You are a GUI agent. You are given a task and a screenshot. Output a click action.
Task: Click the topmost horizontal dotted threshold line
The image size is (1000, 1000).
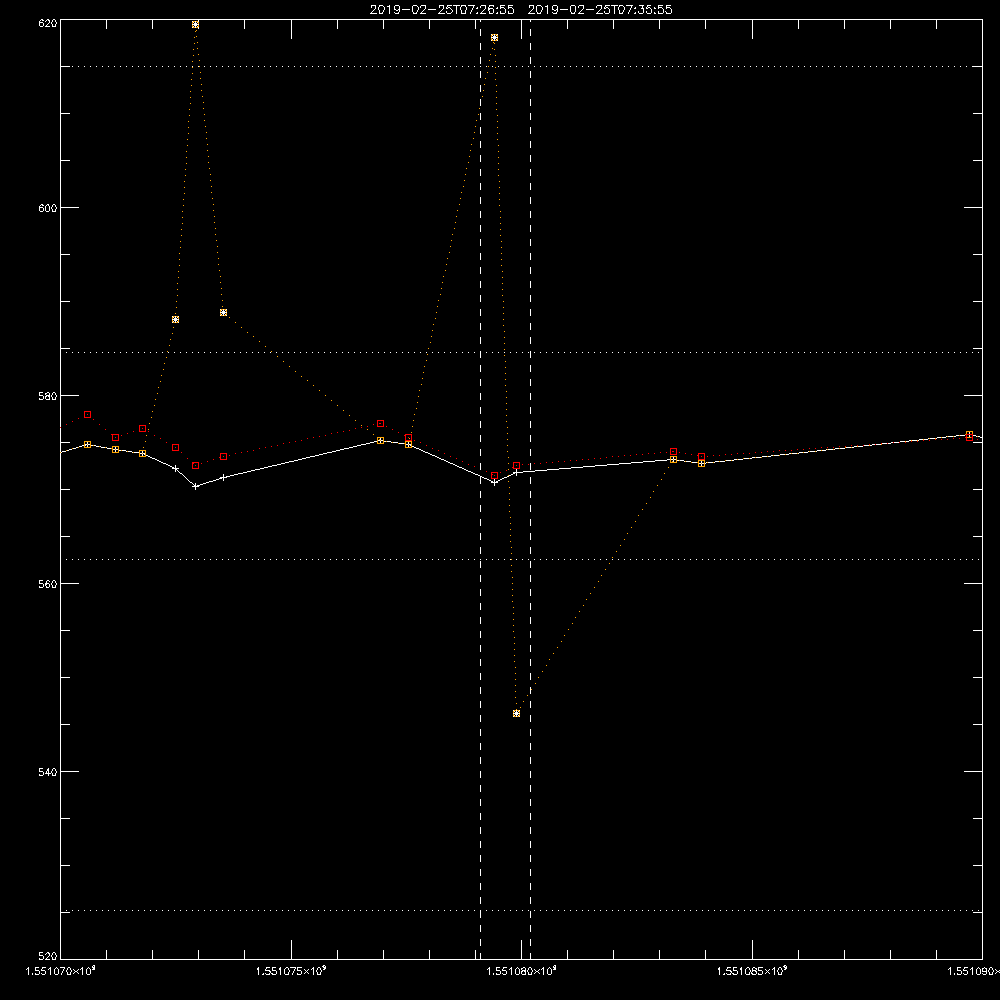coord(522,66)
